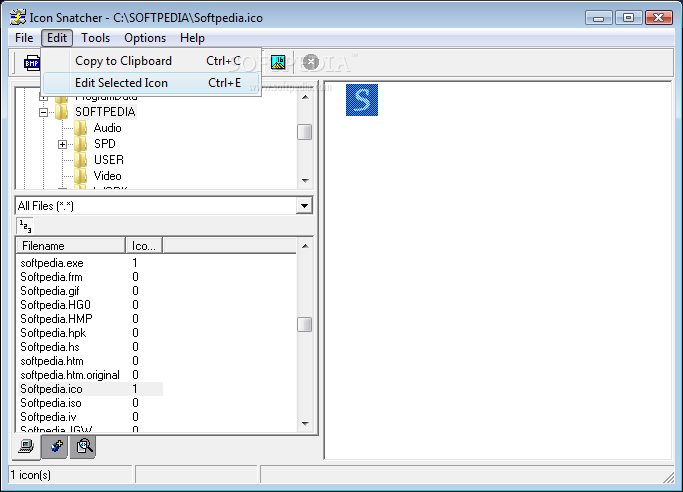This screenshot has height=492, width=683.
Task: Select softpedia.htm in the file list
Action: pyautogui.click(x=52, y=361)
